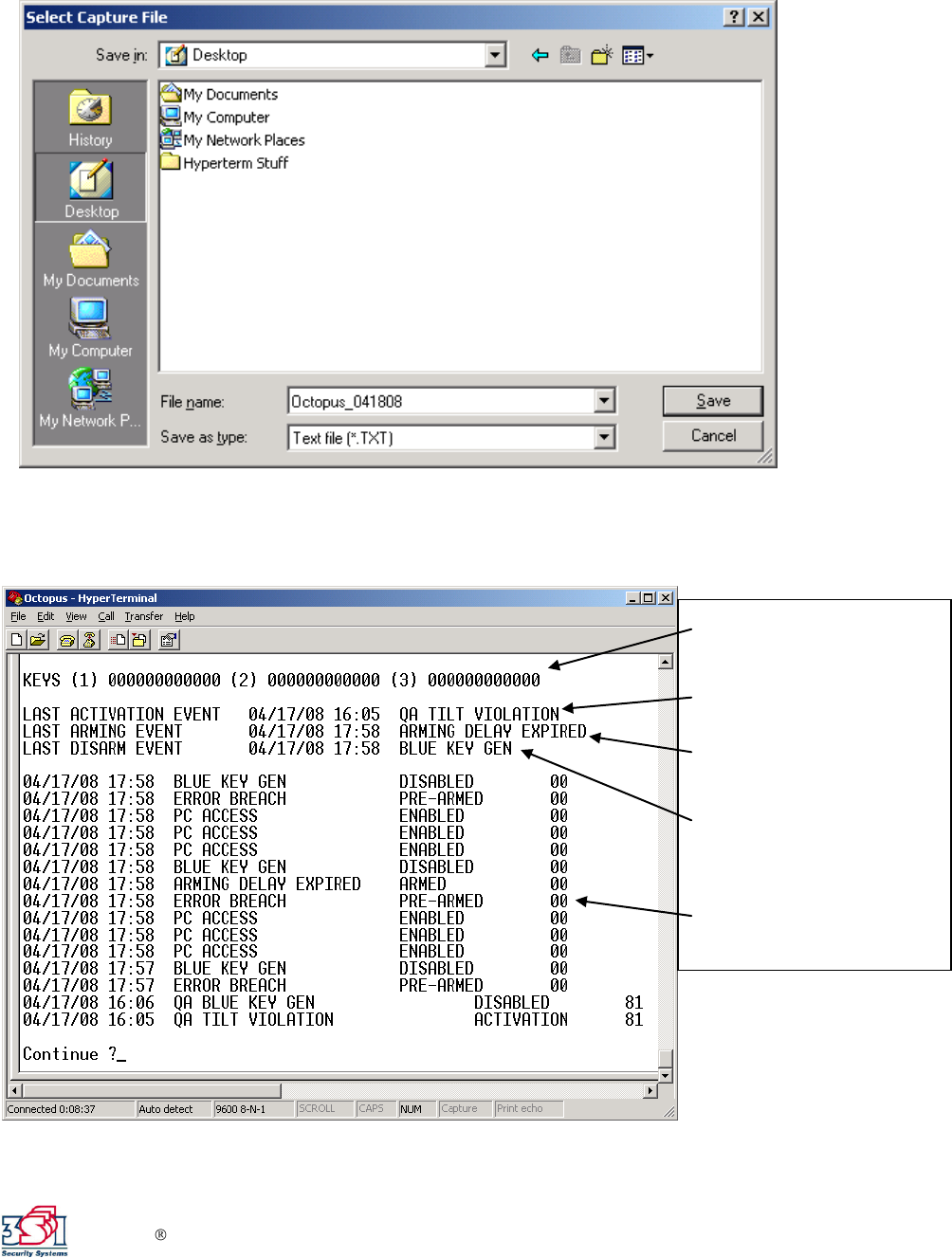Viewport: 952px width, 1258px height.
Task: Click the Print echo status indicator
Action: tap(528, 1109)
